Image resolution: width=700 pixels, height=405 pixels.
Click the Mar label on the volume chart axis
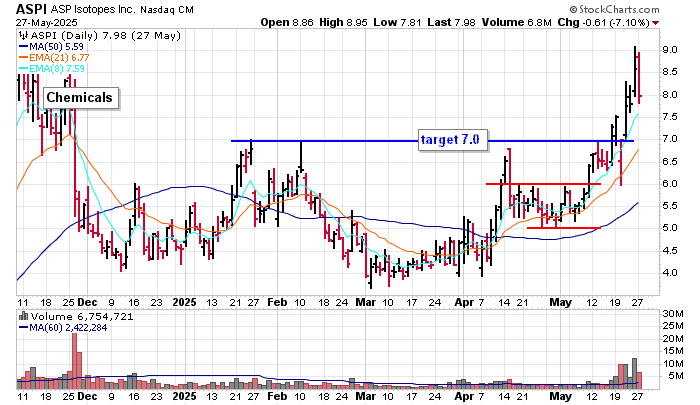point(366,396)
